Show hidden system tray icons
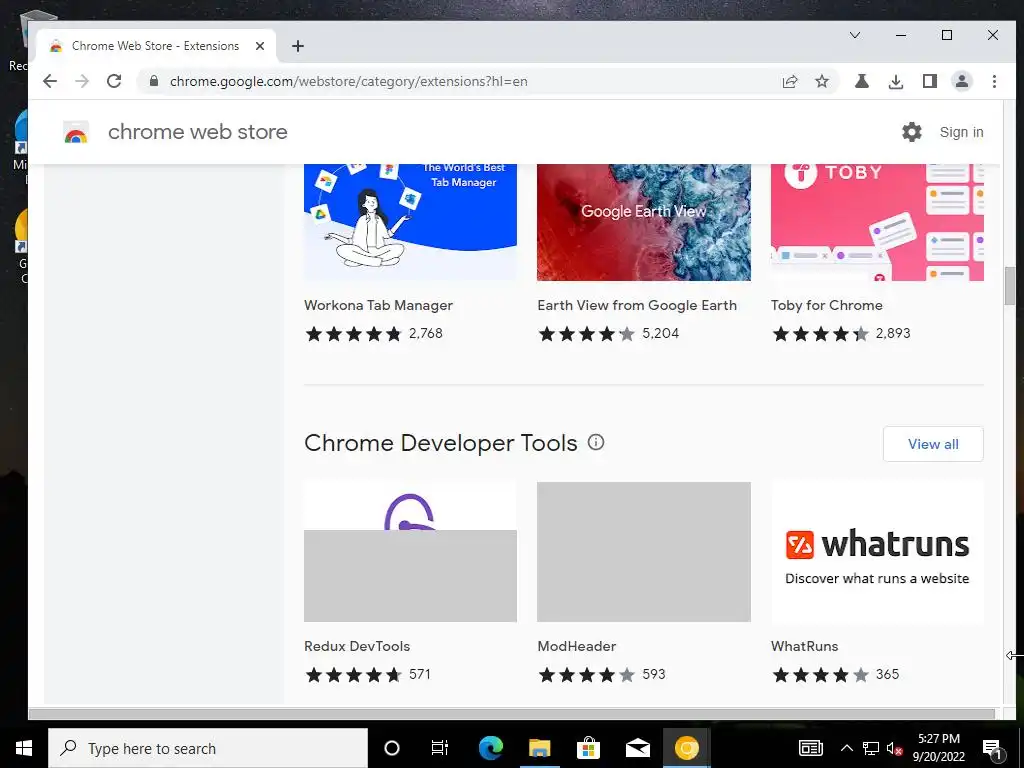 pos(846,748)
